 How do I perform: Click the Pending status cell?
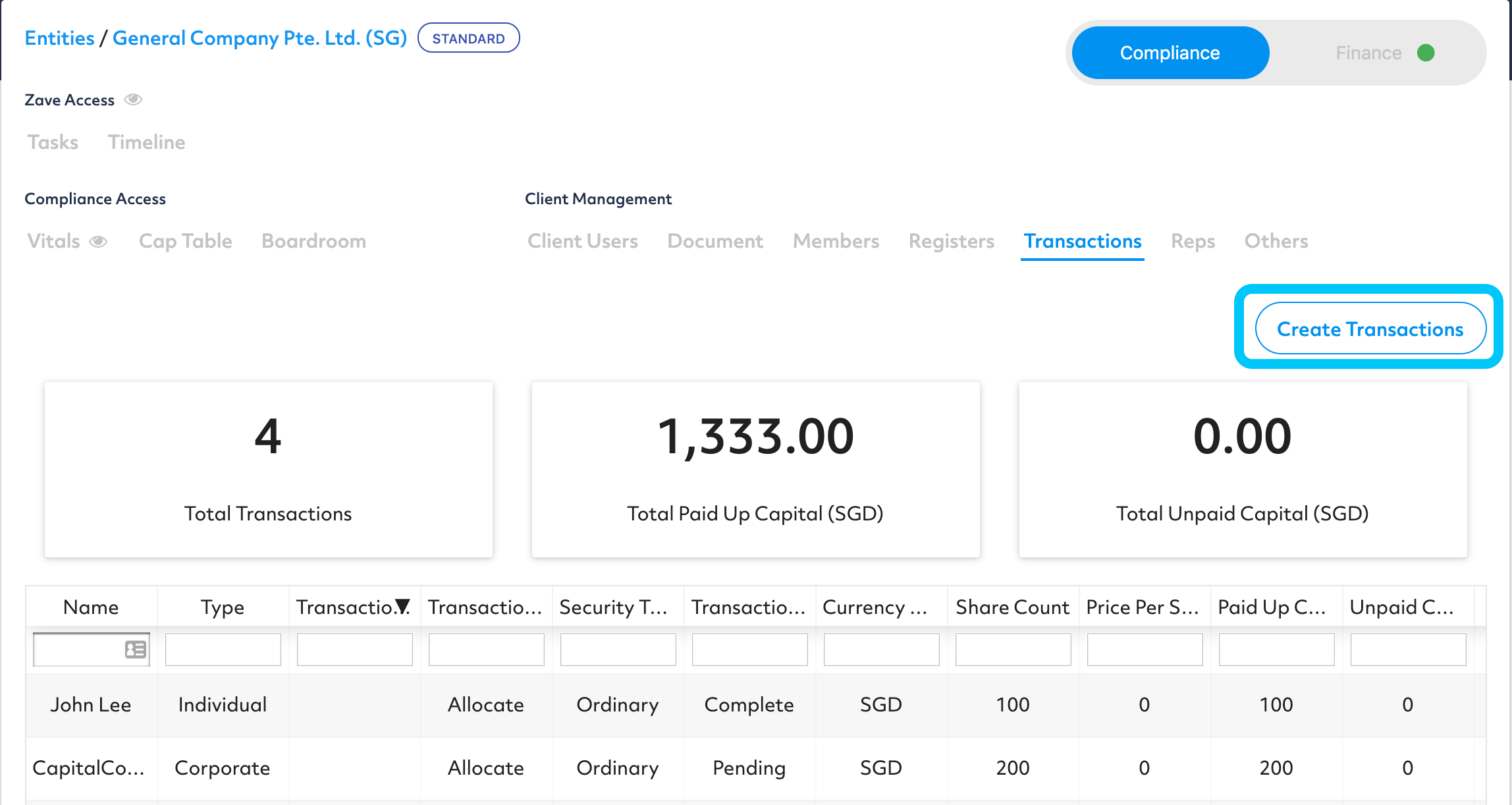click(749, 768)
